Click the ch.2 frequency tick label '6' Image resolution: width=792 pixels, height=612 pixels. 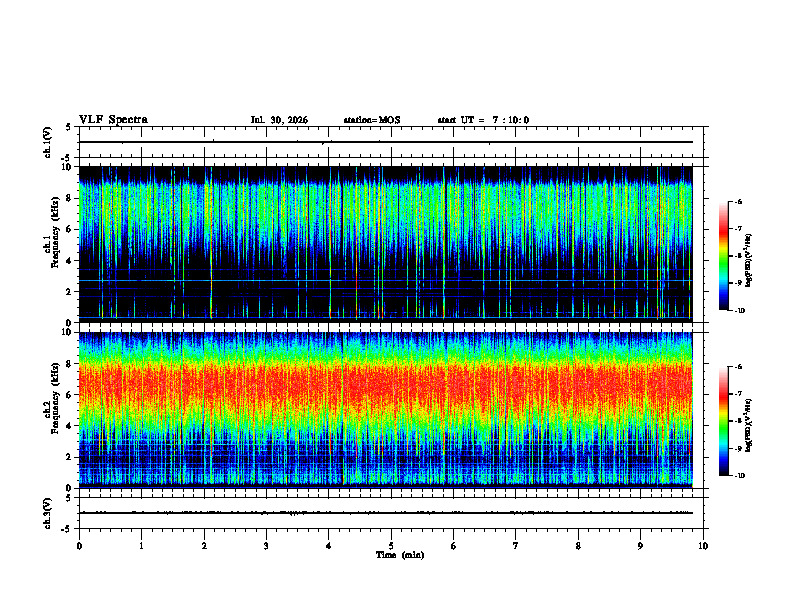point(70,395)
